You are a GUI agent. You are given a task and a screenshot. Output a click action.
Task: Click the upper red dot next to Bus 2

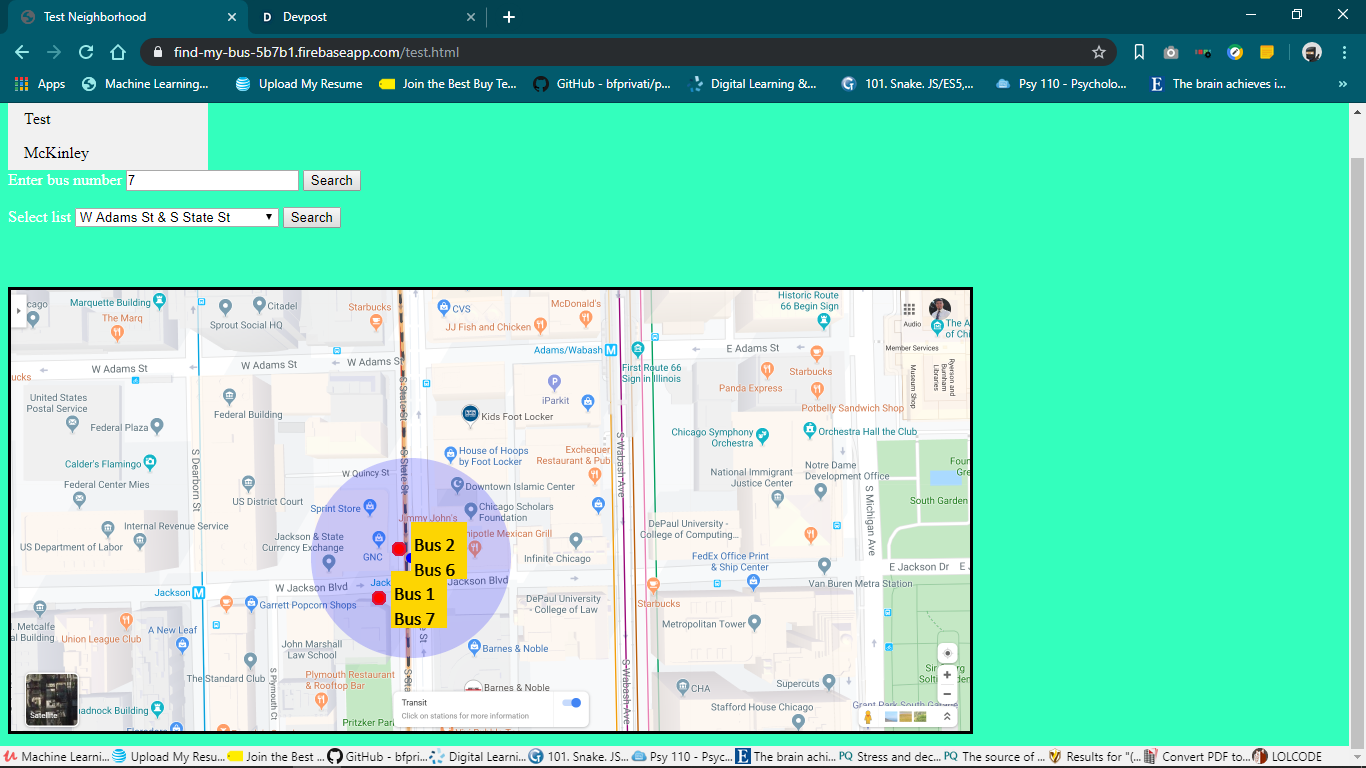[x=399, y=549]
